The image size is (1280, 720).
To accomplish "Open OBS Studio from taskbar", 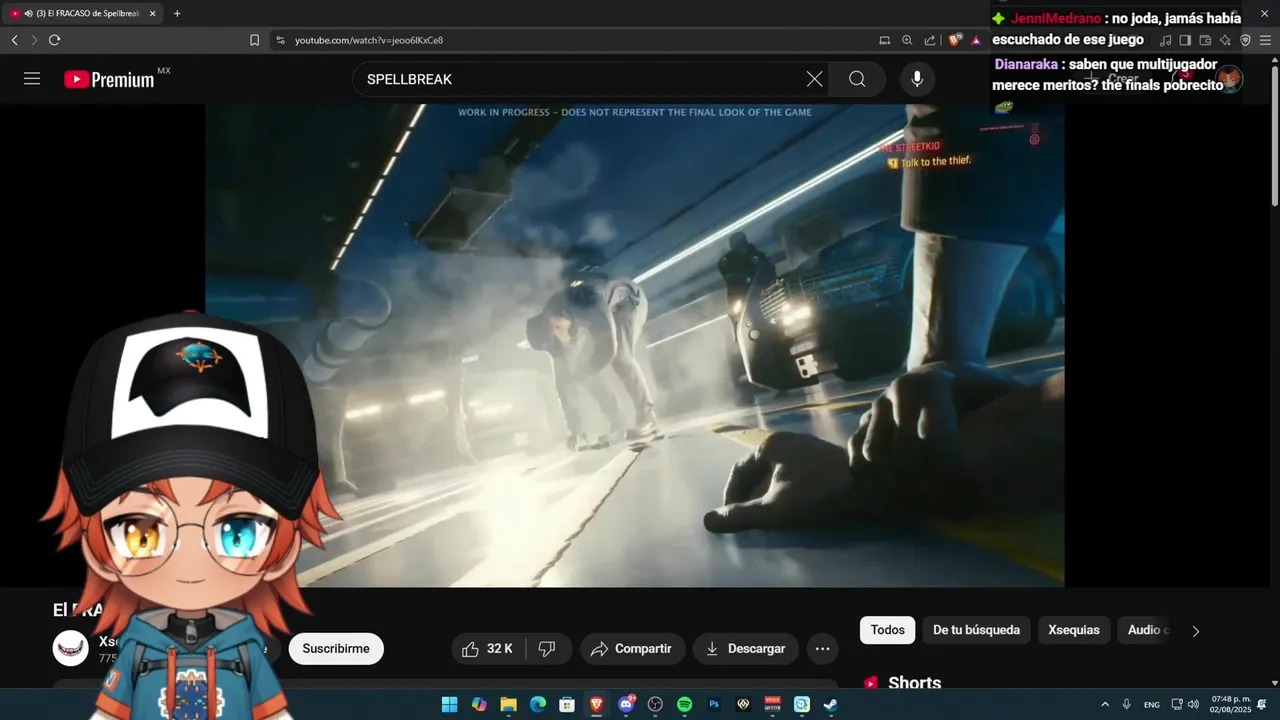I will click(655, 704).
